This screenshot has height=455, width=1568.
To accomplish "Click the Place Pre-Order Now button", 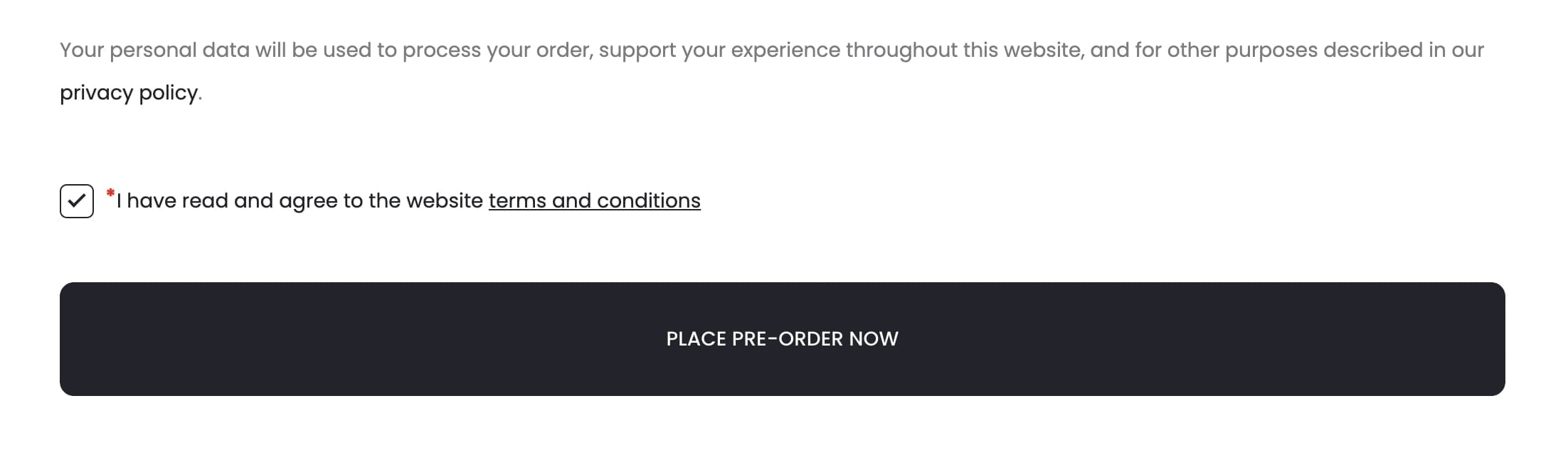I will (x=782, y=339).
